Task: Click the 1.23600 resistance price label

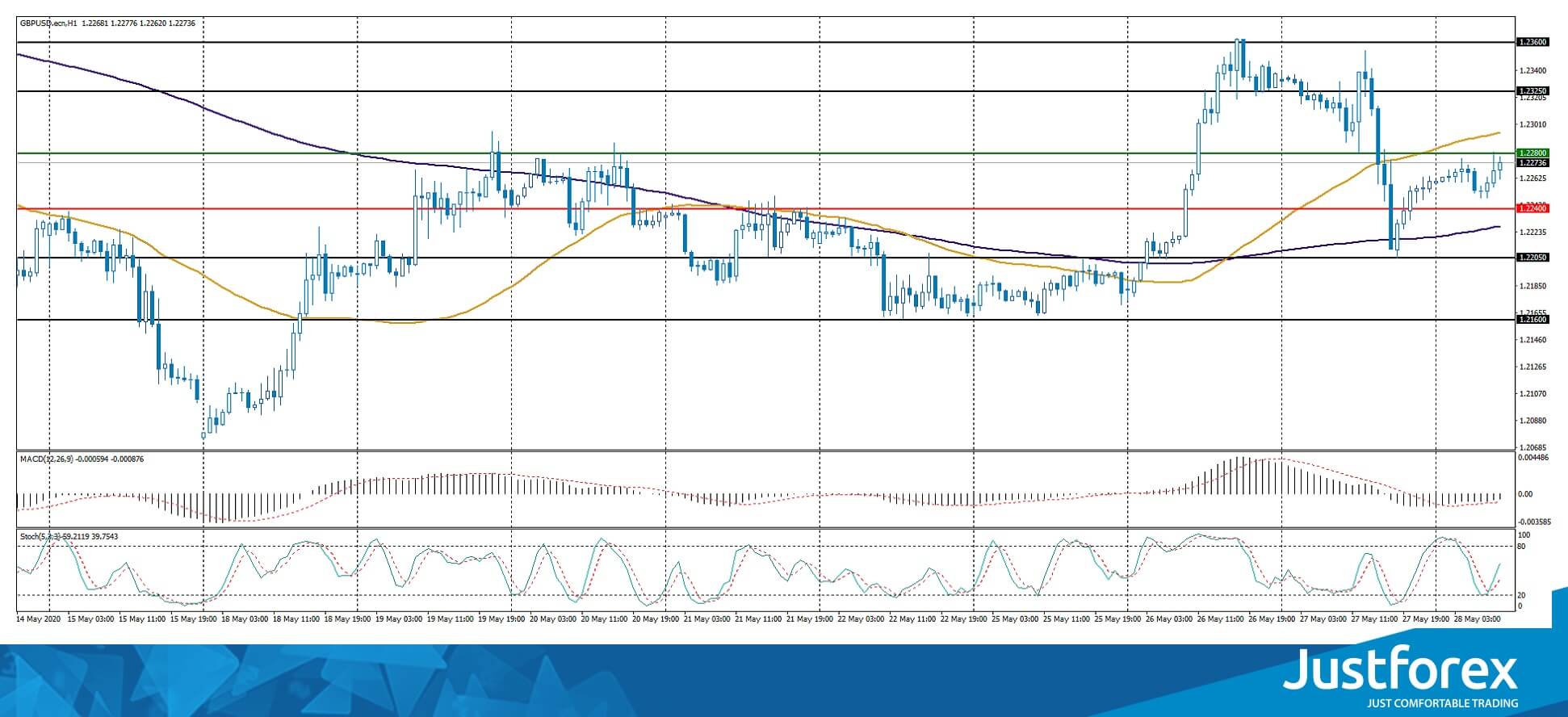Action: click(1532, 42)
